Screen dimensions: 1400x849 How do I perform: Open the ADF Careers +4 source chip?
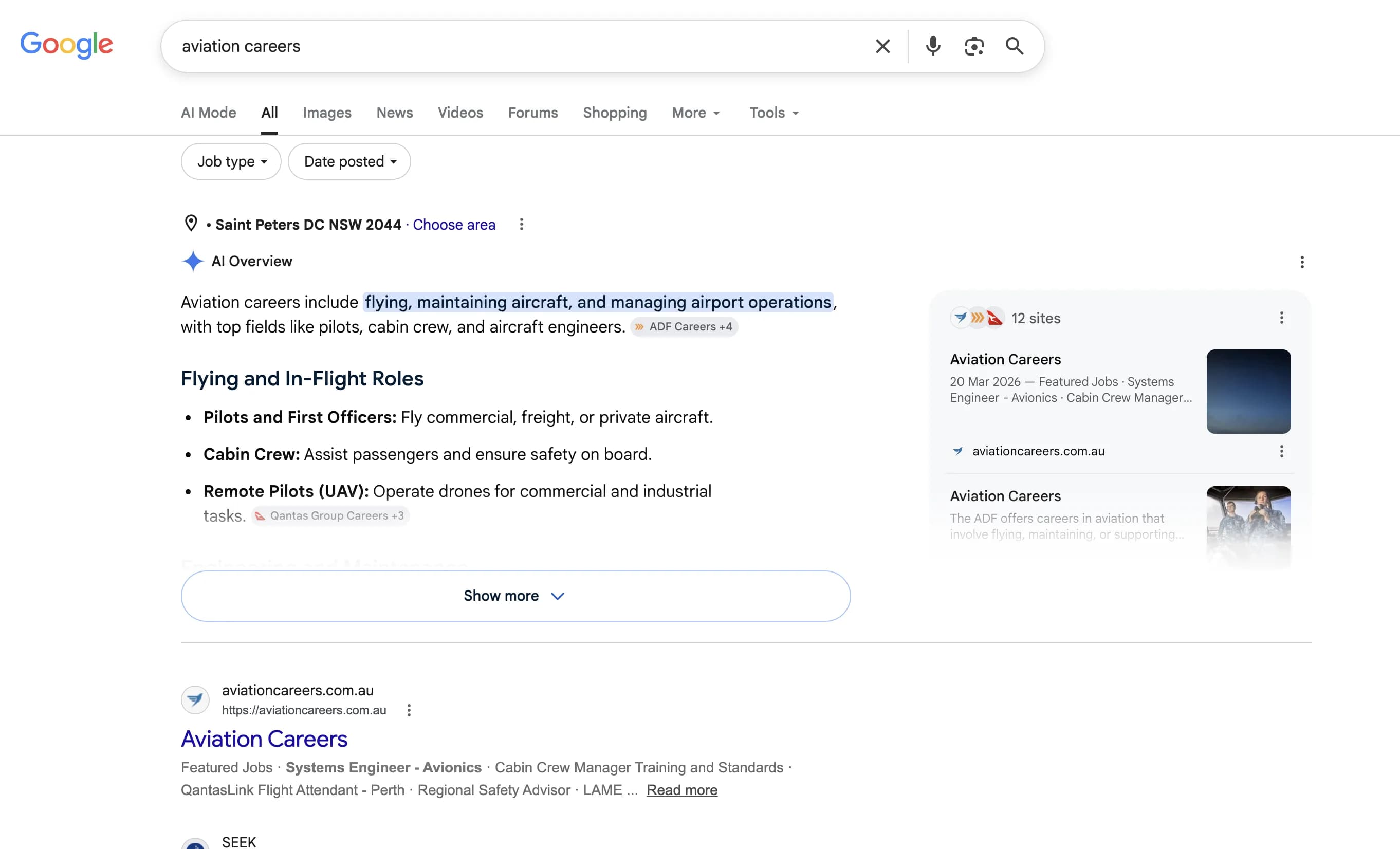(x=684, y=327)
